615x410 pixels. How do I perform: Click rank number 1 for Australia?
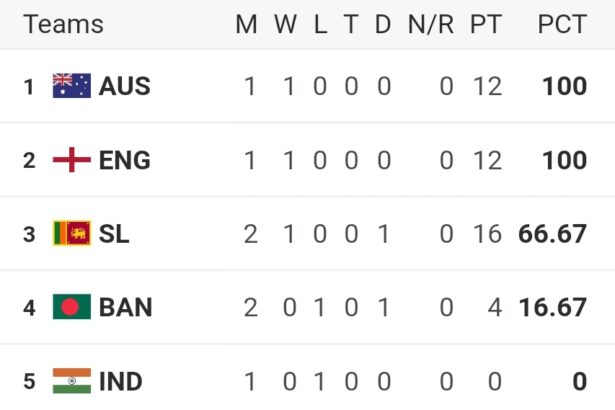click(x=29, y=87)
